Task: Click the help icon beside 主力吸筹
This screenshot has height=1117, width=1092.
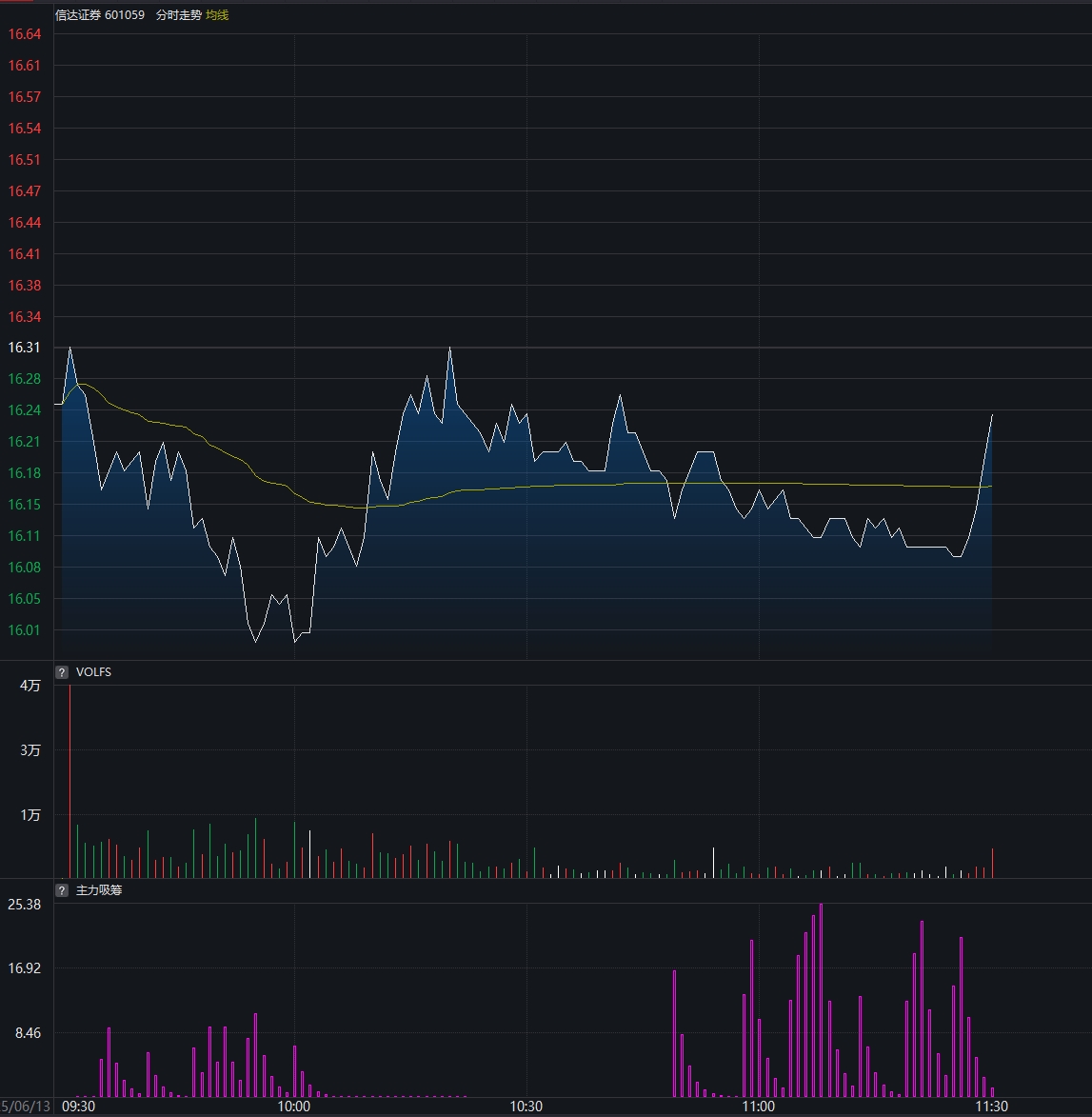Action: 62,889
